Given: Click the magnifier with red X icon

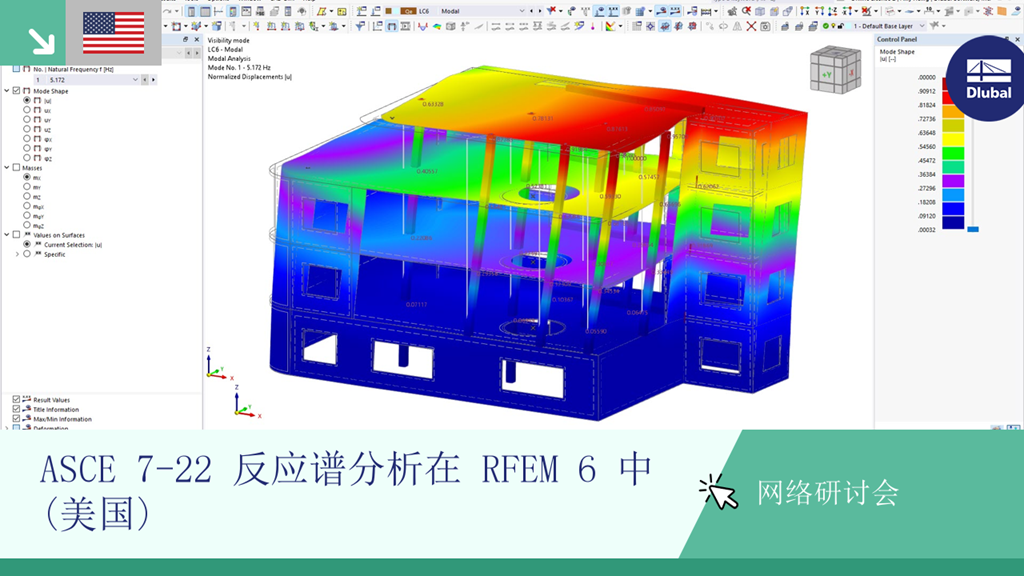Looking at the screenshot, I should tap(746, 11).
